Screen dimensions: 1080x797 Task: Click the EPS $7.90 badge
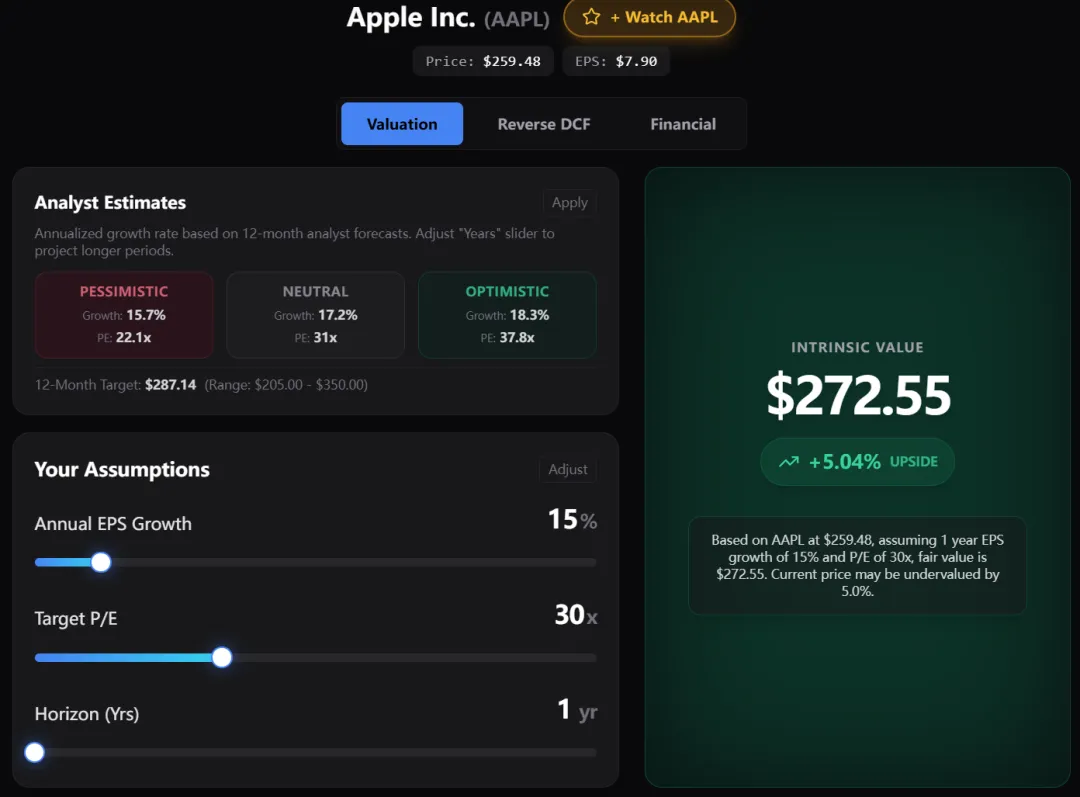pos(616,61)
